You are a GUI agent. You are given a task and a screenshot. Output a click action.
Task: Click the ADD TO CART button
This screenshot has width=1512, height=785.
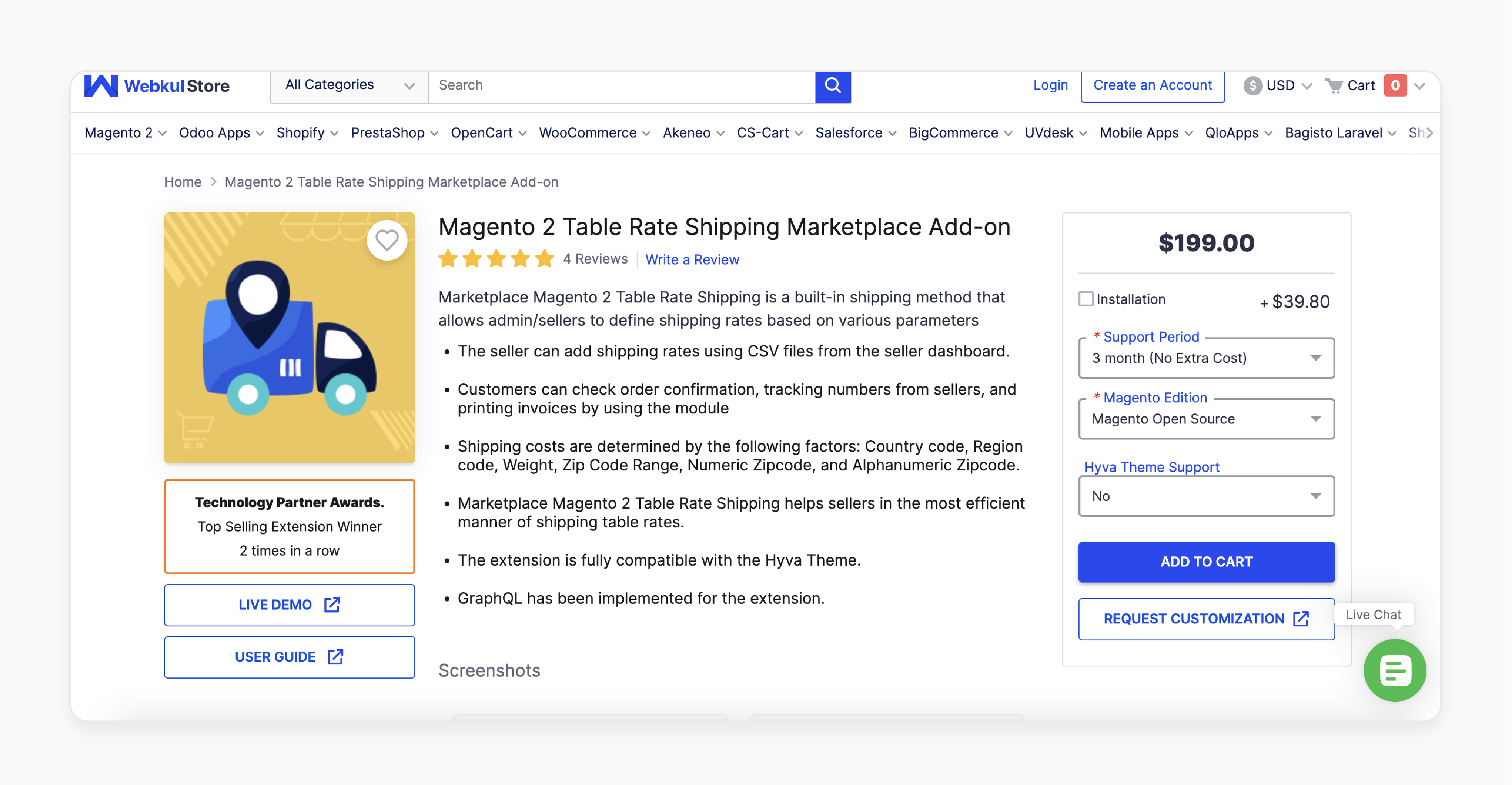(1206, 561)
